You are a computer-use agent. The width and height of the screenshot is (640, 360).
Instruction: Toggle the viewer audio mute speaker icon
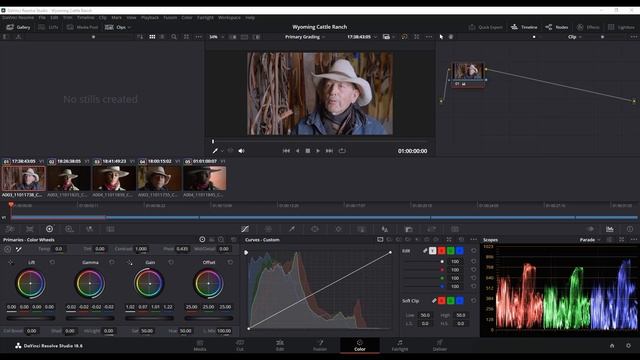(242, 151)
